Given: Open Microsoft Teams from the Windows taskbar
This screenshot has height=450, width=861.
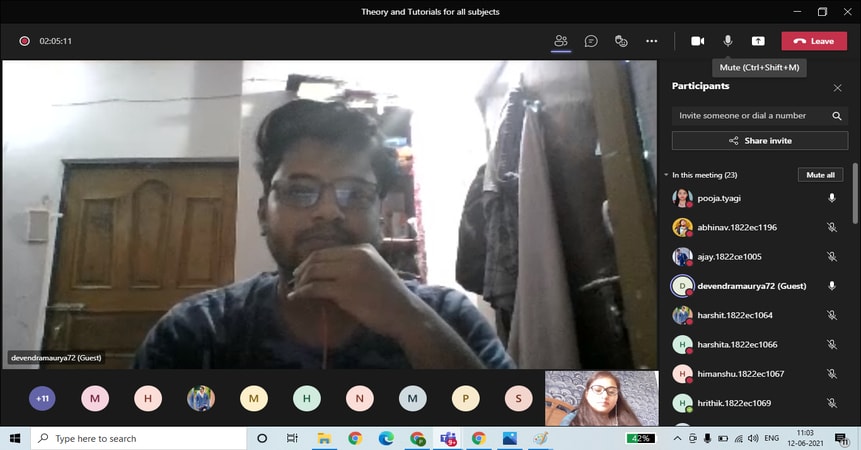Looking at the screenshot, I should click(x=448, y=438).
